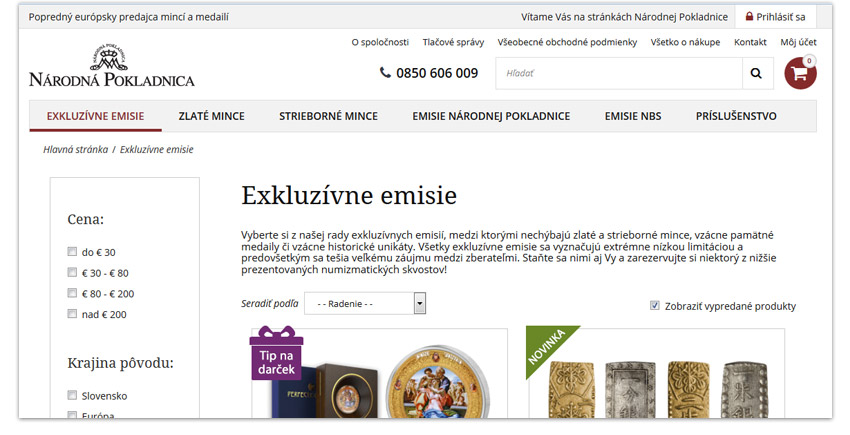Click the phone icon beside 0850 606 009

pos(385,72)
